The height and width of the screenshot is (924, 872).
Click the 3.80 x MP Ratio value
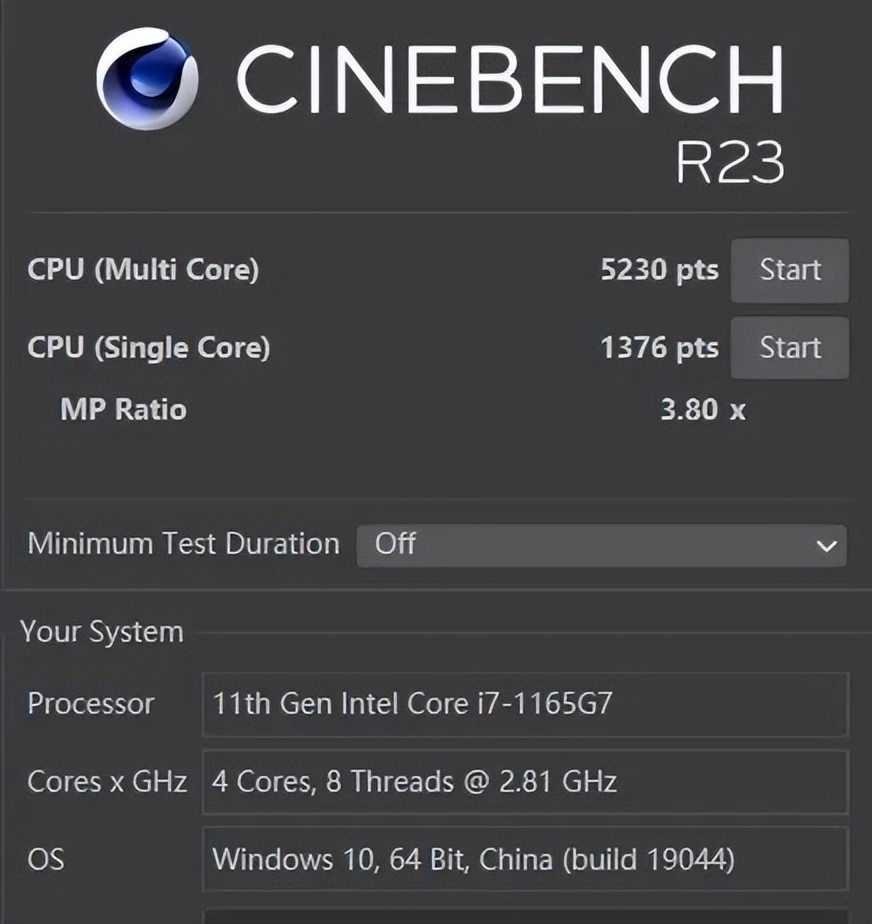pyautogui.click(x=702, y=409)
